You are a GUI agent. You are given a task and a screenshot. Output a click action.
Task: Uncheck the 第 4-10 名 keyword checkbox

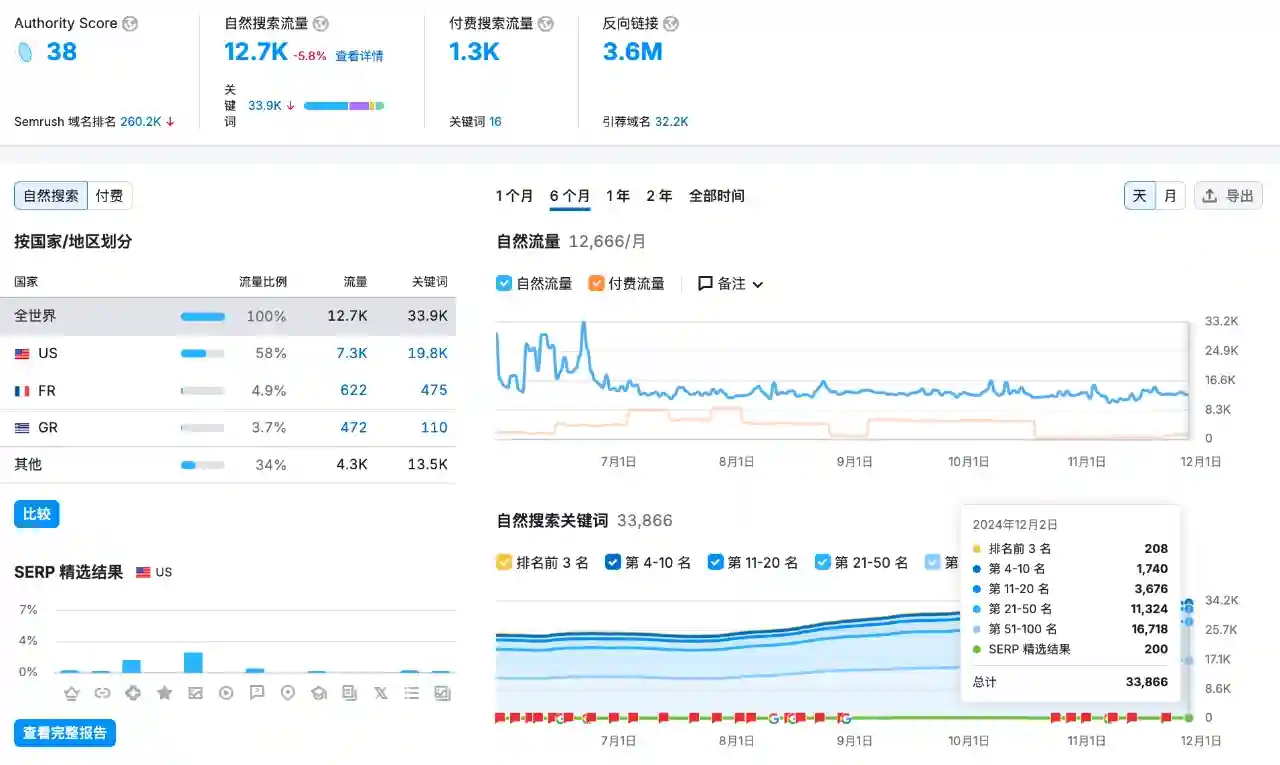(613, 562)
